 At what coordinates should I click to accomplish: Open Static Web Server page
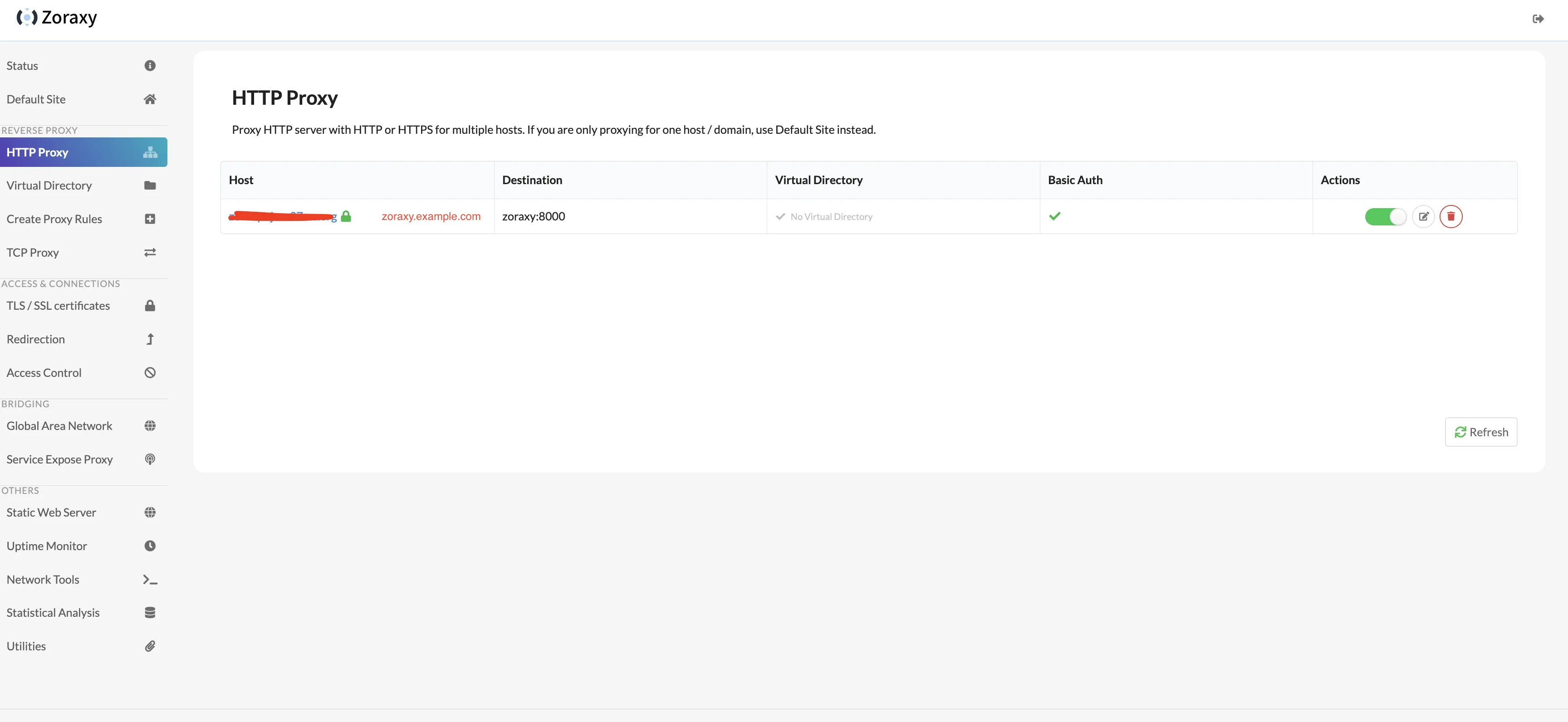(83, 512)
